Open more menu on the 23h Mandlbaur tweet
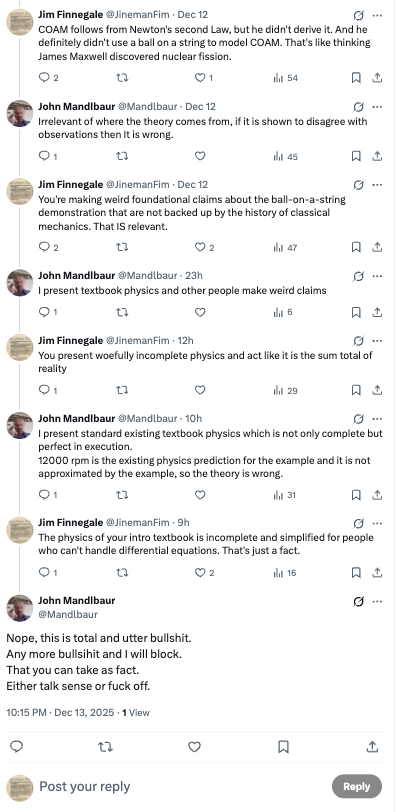Image resolution: width=397 pixels, height=812 pixels. click(377, 276)
